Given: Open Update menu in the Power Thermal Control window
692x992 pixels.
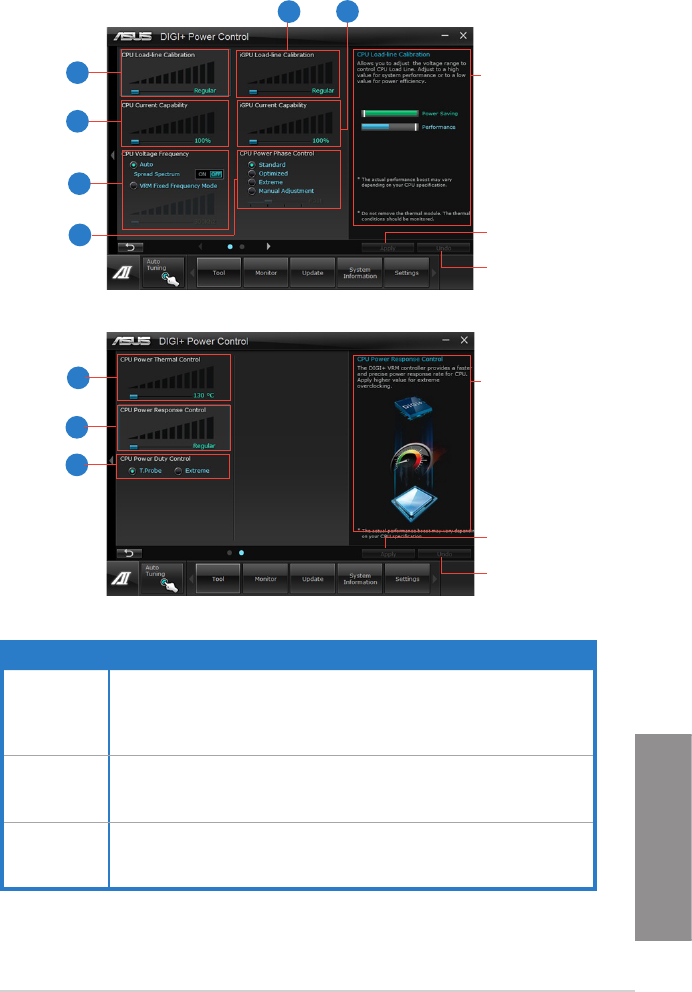Looking at the screenshot, I should click(x=312, y=579).
